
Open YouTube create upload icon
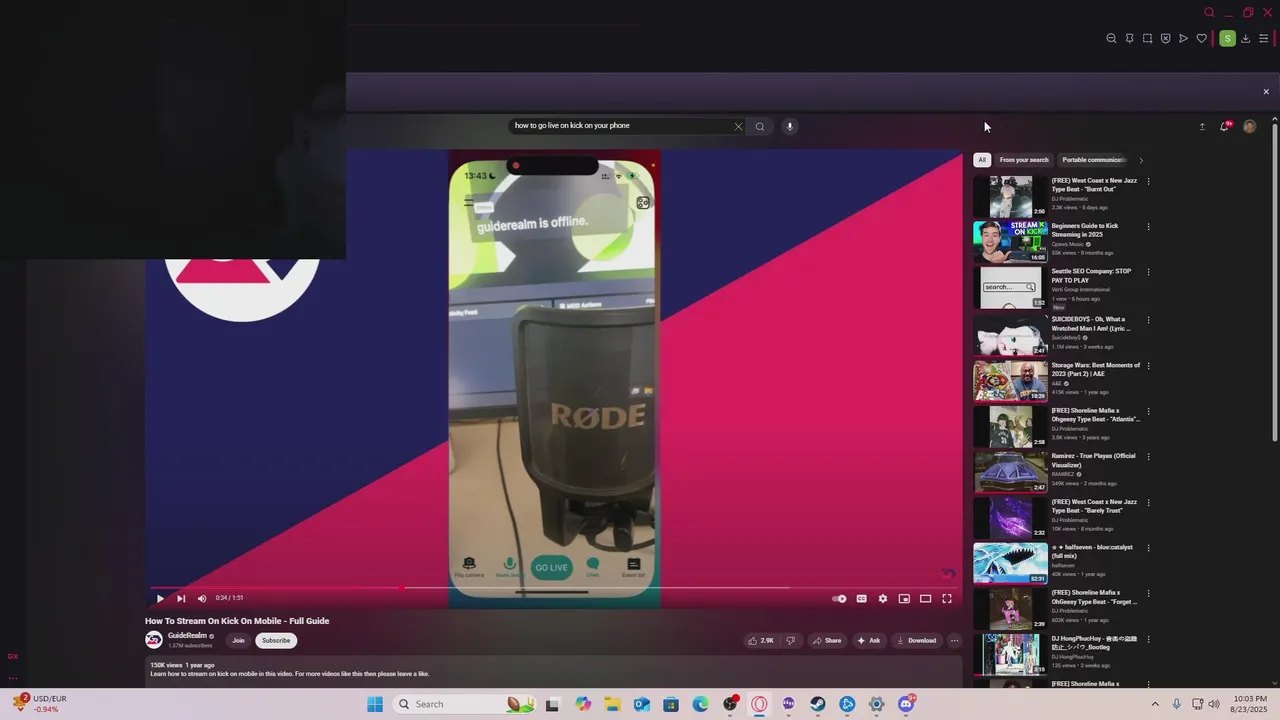click(1202, 127)
